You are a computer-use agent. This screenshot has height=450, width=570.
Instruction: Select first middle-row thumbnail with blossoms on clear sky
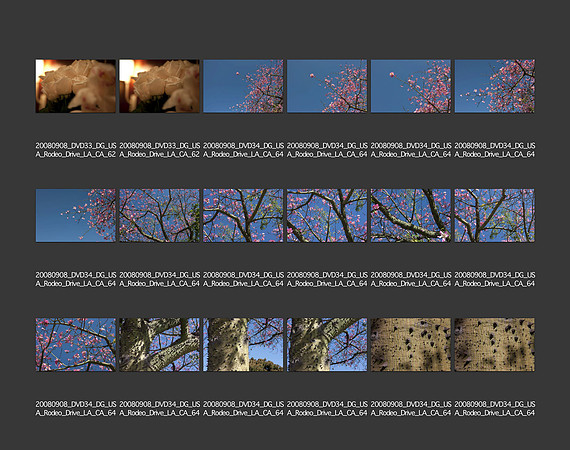76,215
